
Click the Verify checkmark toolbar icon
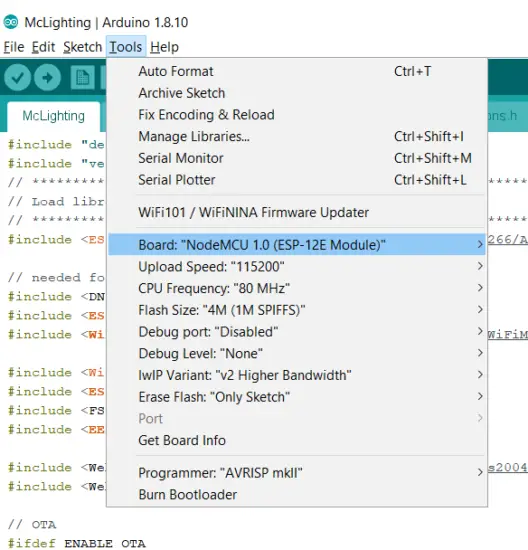(x=18, y=78)
